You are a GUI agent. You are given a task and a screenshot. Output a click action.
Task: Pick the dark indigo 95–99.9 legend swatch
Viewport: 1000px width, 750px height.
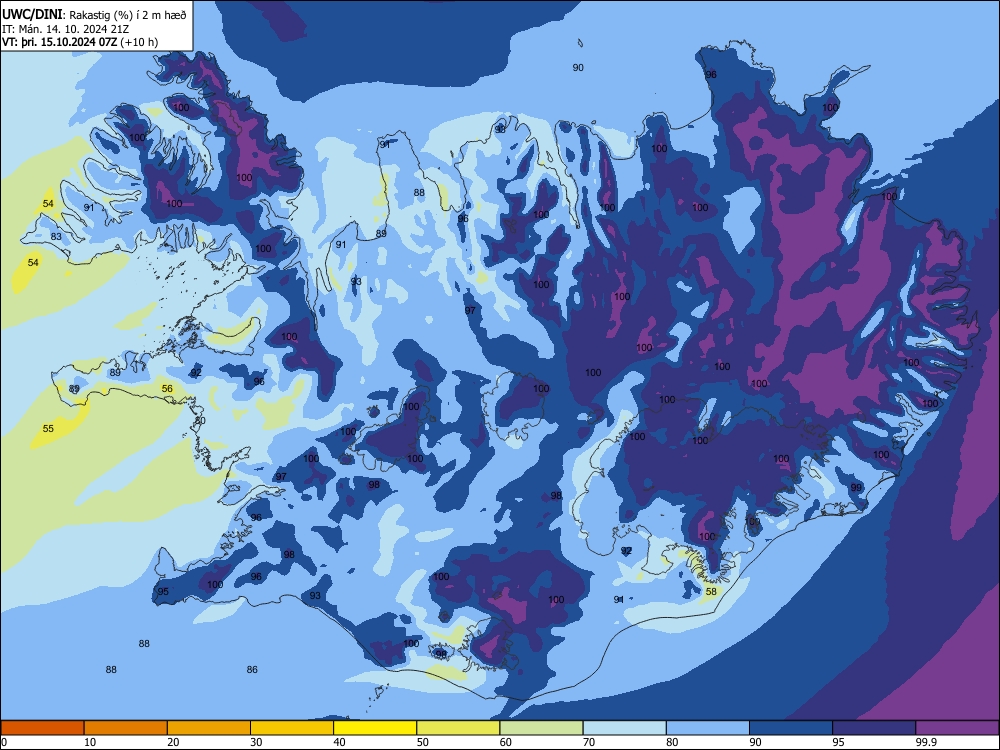(x=874, y=728)
